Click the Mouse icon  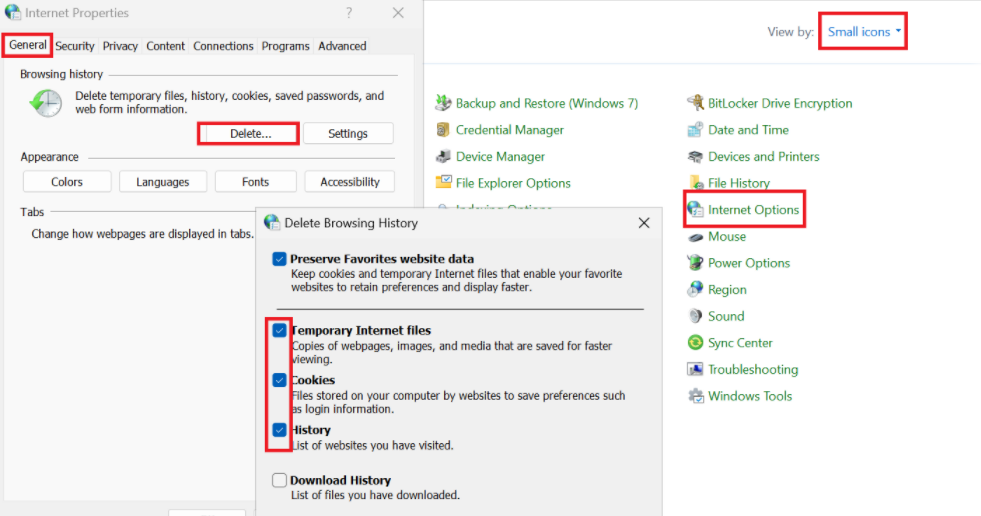tap(695, 237)
